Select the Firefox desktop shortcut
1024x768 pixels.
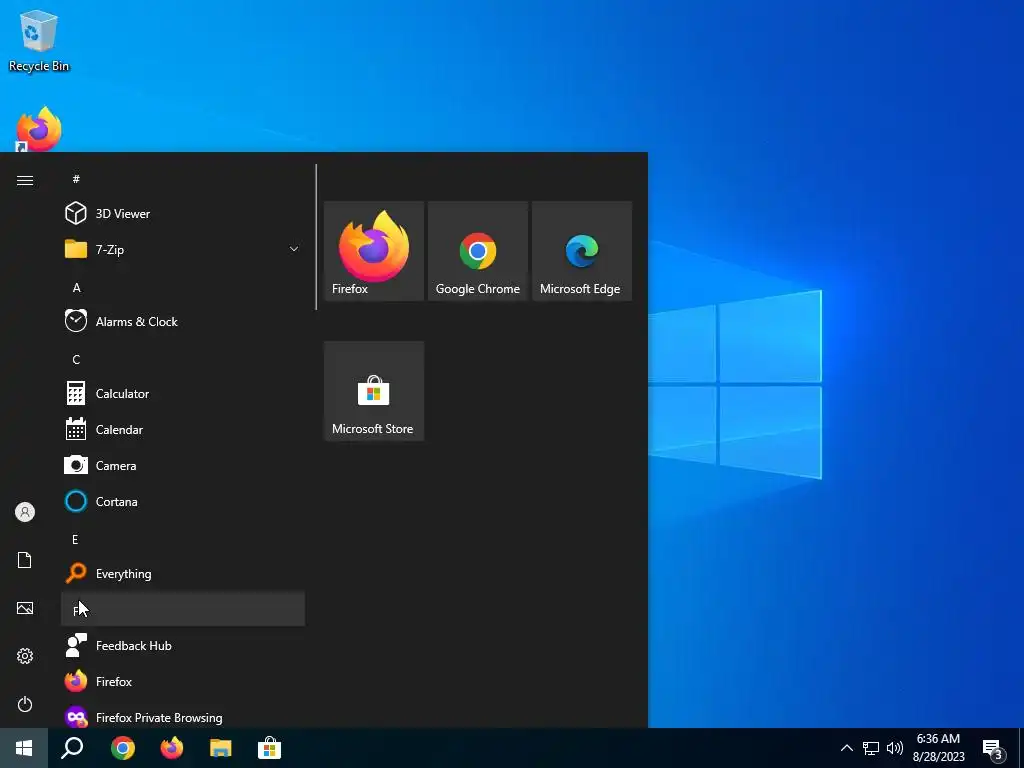(x=39, y=129)
